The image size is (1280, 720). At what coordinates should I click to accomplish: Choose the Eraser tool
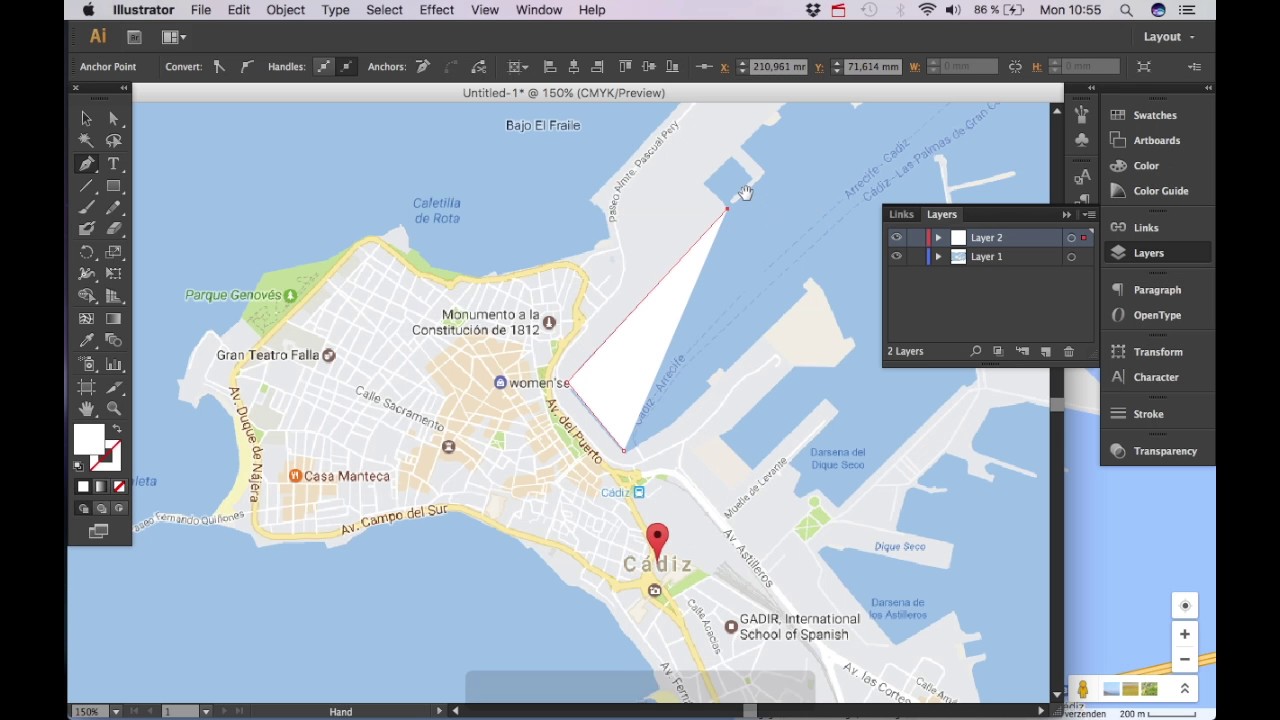coord(113,229)
